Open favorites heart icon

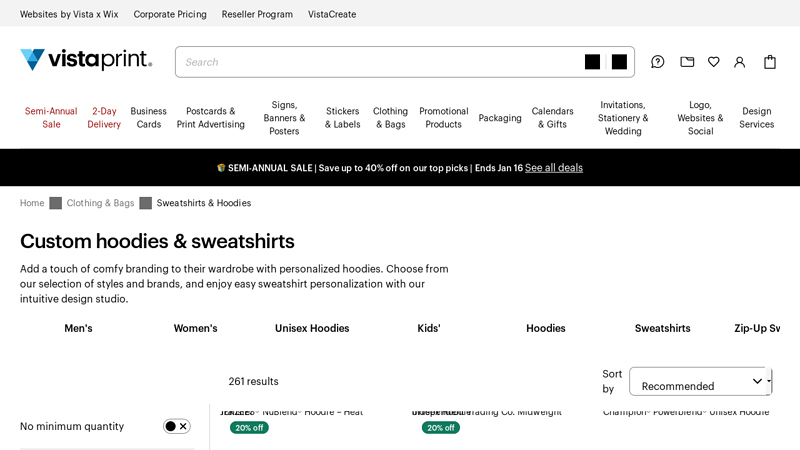pos(714,62)
